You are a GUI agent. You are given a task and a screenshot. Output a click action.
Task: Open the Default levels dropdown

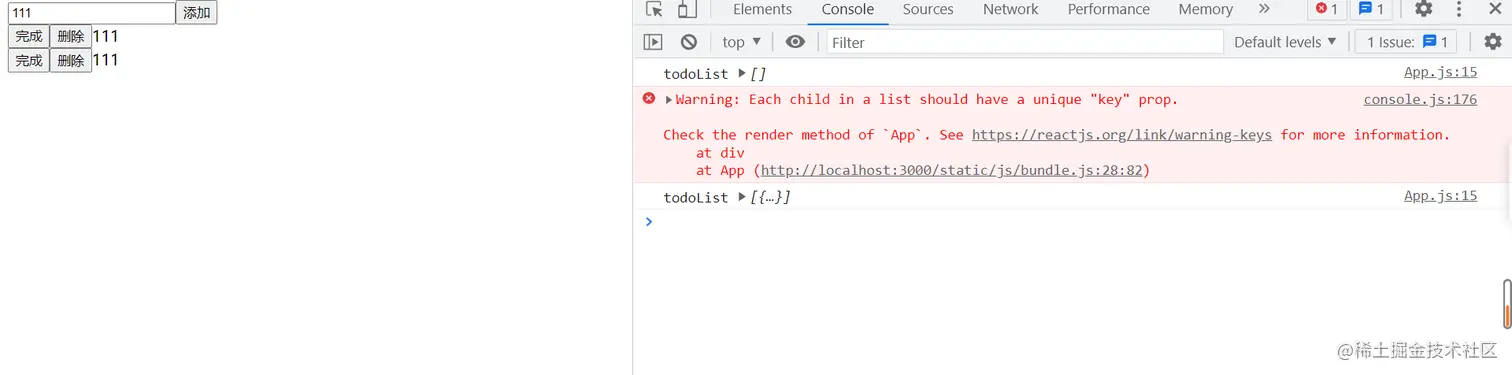point(1285,42)
